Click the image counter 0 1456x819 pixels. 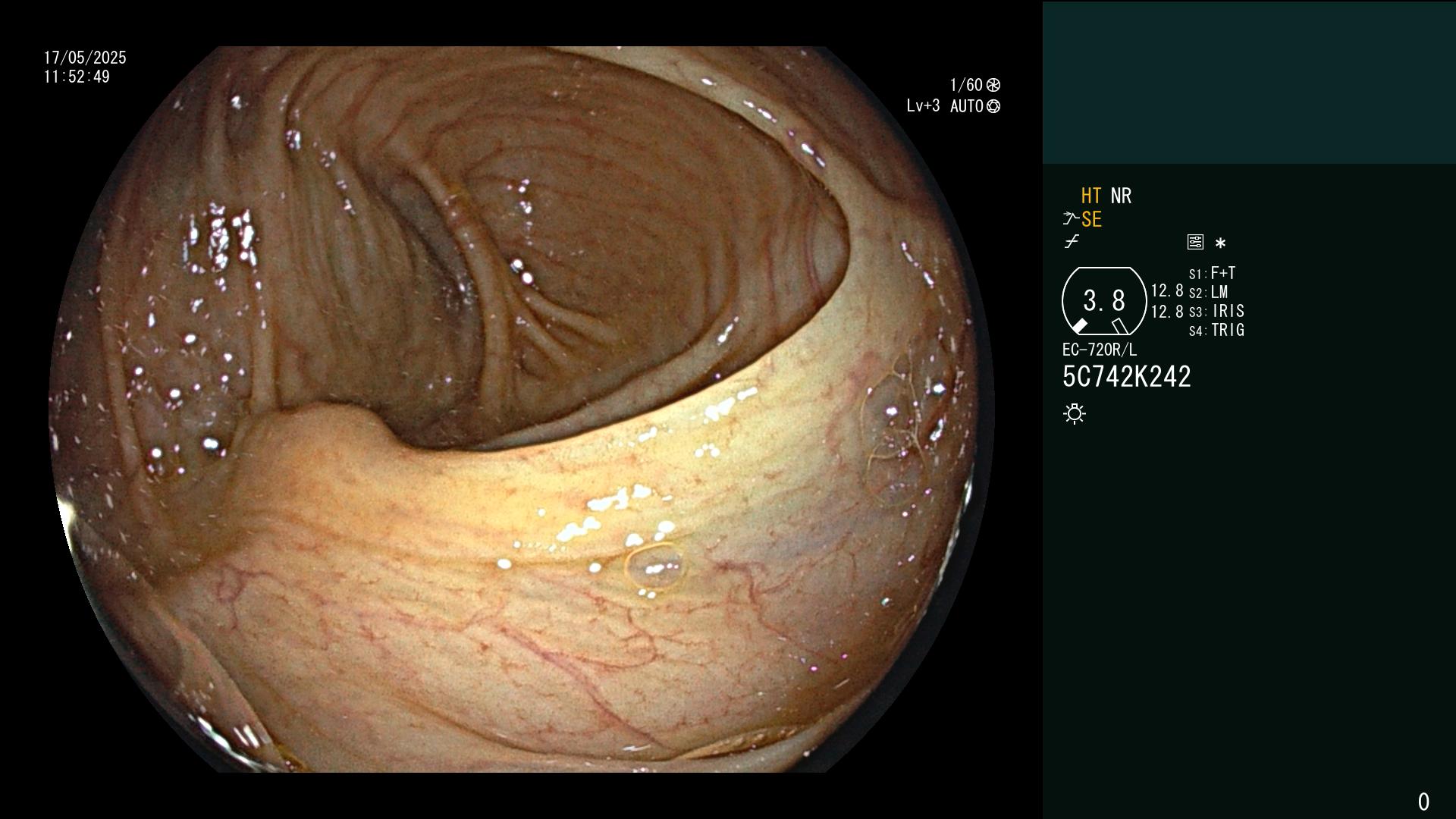pyautogui.click(x=1423, y=802)
